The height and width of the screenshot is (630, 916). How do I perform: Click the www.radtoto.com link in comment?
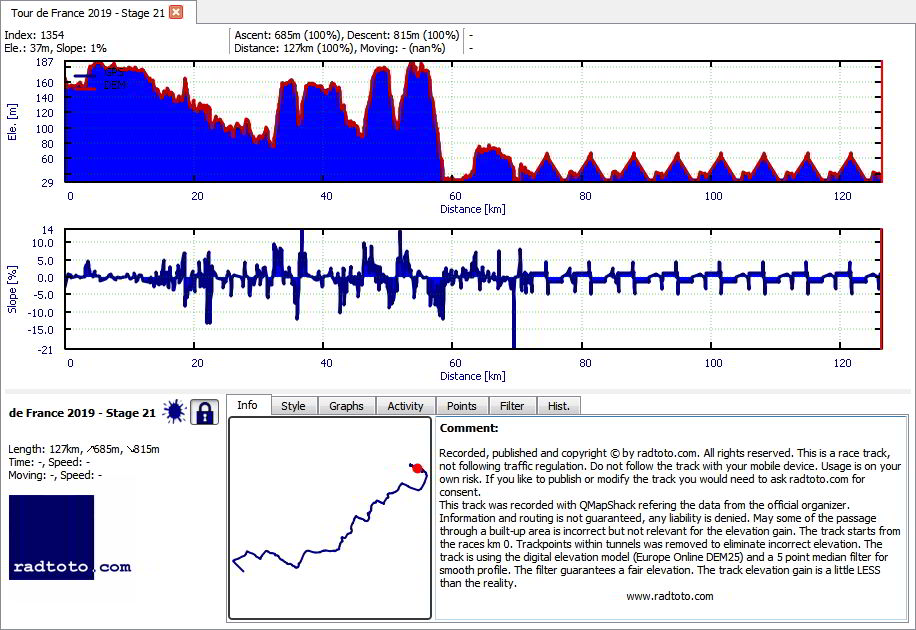pyautogui.click(x=669, y=596)
